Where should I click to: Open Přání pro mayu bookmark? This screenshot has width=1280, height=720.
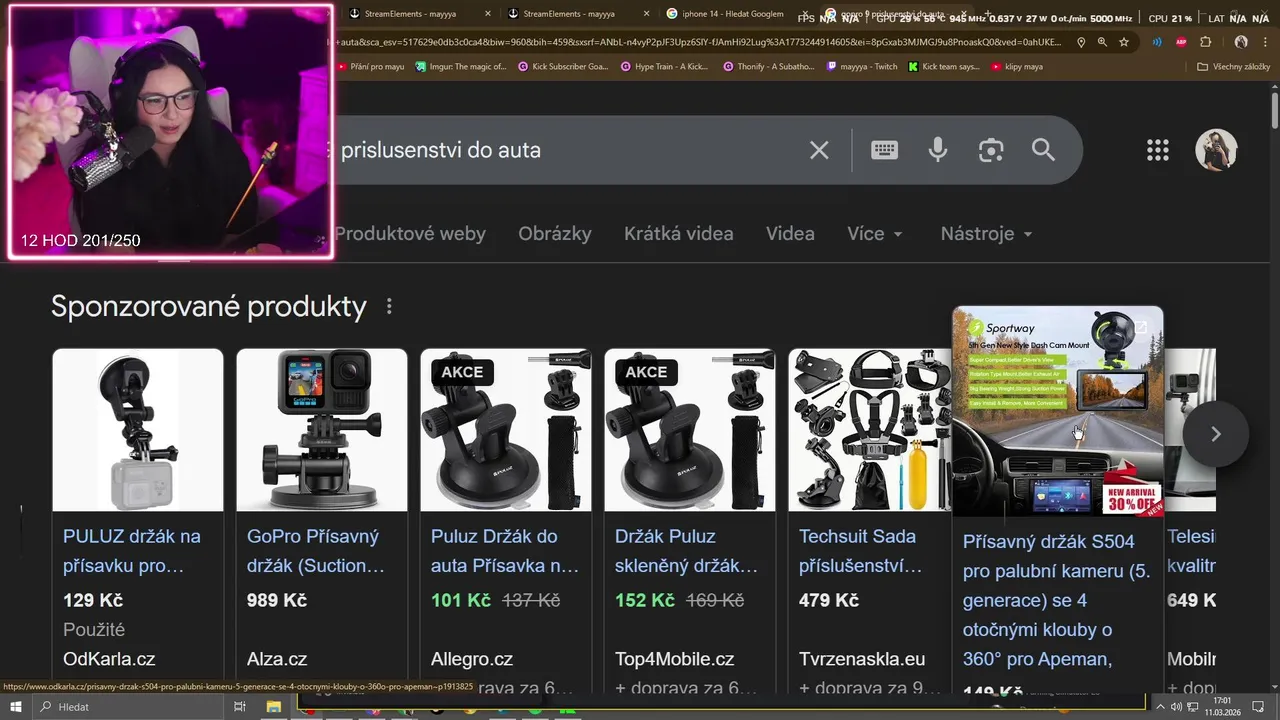pyautogui.click(x=369, y=67)
